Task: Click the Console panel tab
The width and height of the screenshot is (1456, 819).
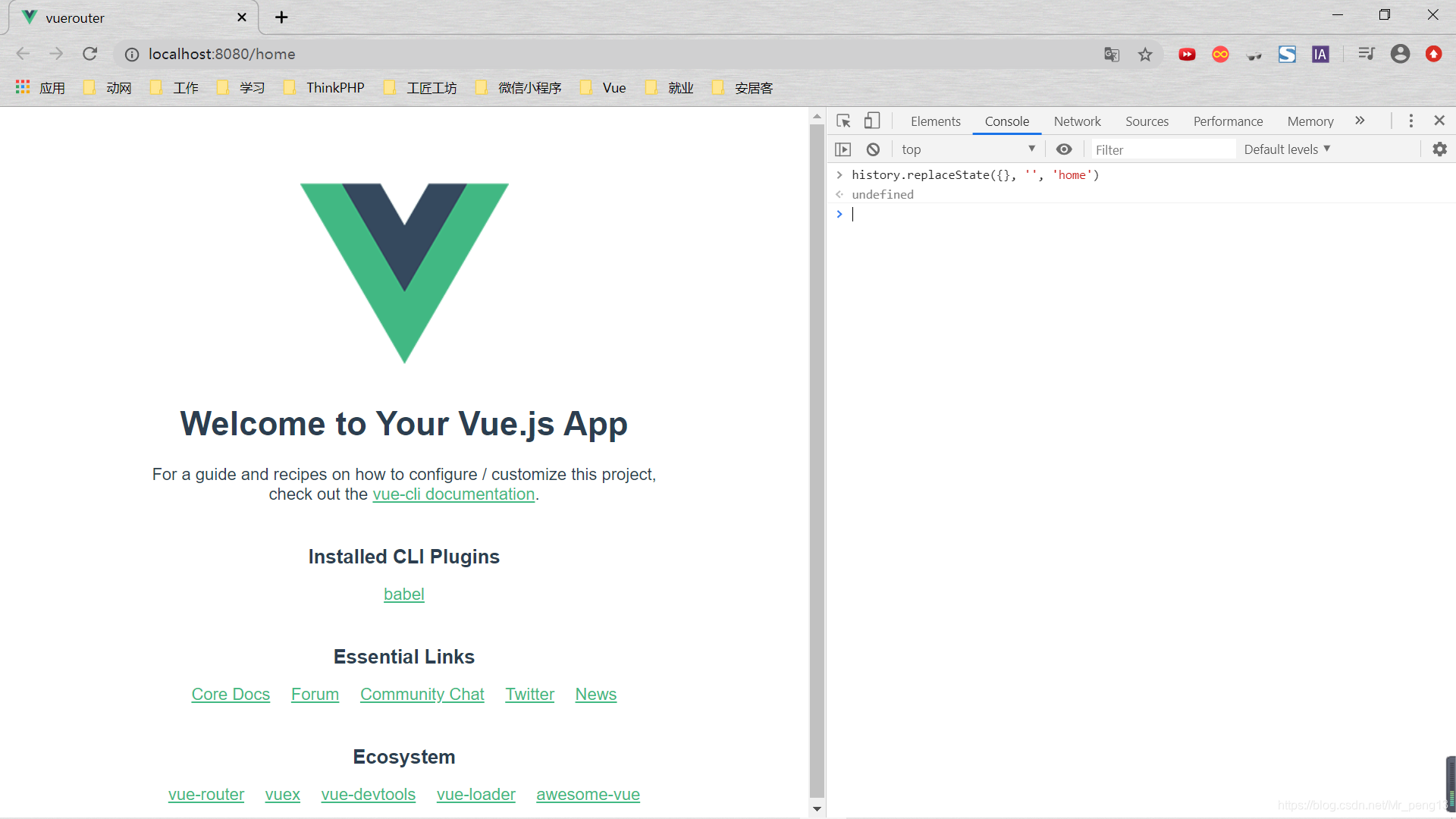Action: coord(1005,120)
